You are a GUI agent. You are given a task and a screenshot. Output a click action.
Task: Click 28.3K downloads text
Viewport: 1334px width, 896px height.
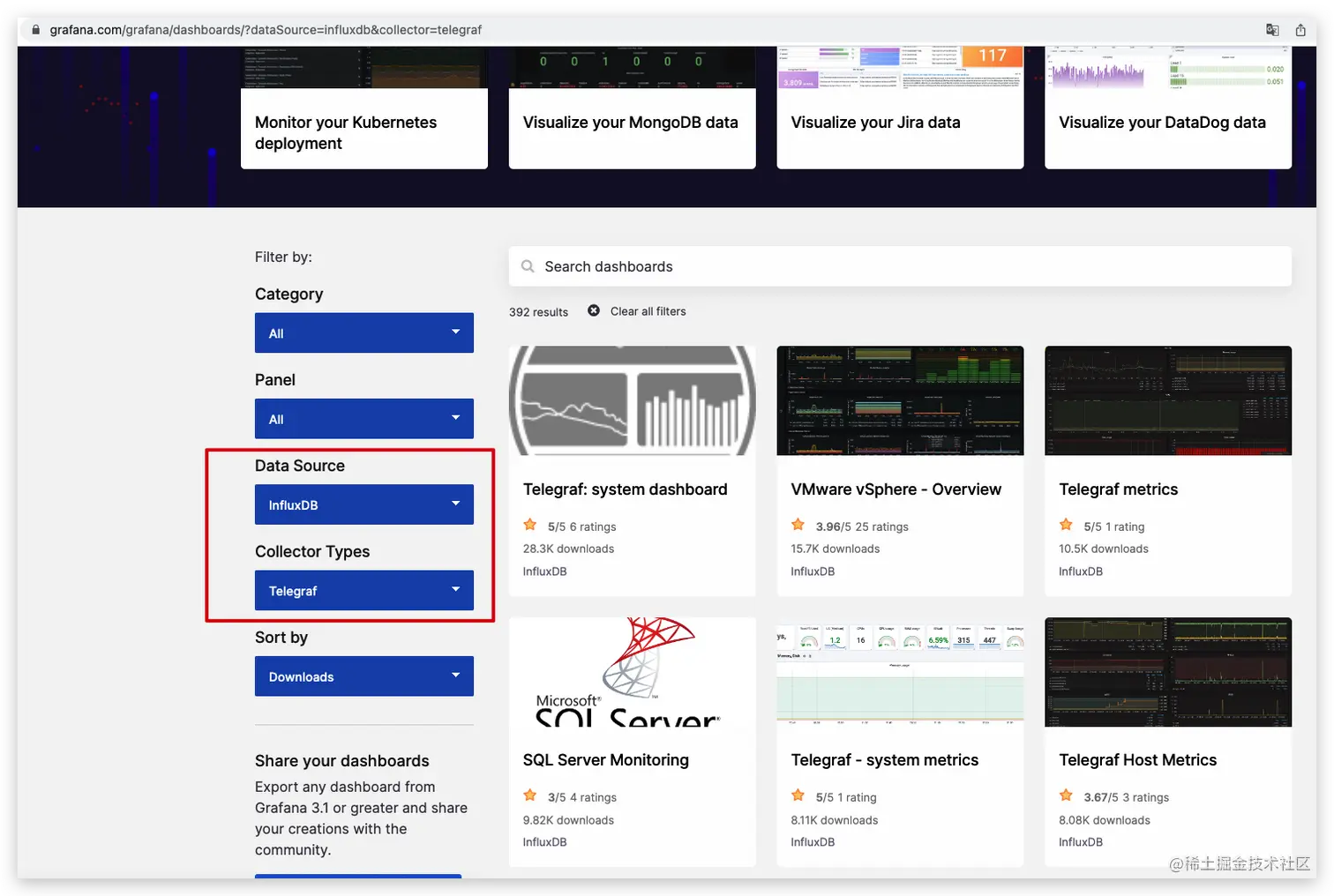[568, 549]
